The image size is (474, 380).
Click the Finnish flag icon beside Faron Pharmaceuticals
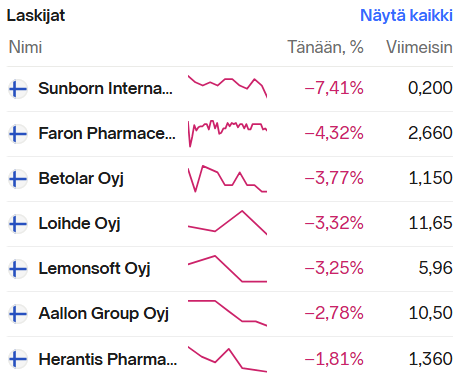(18, 134)
